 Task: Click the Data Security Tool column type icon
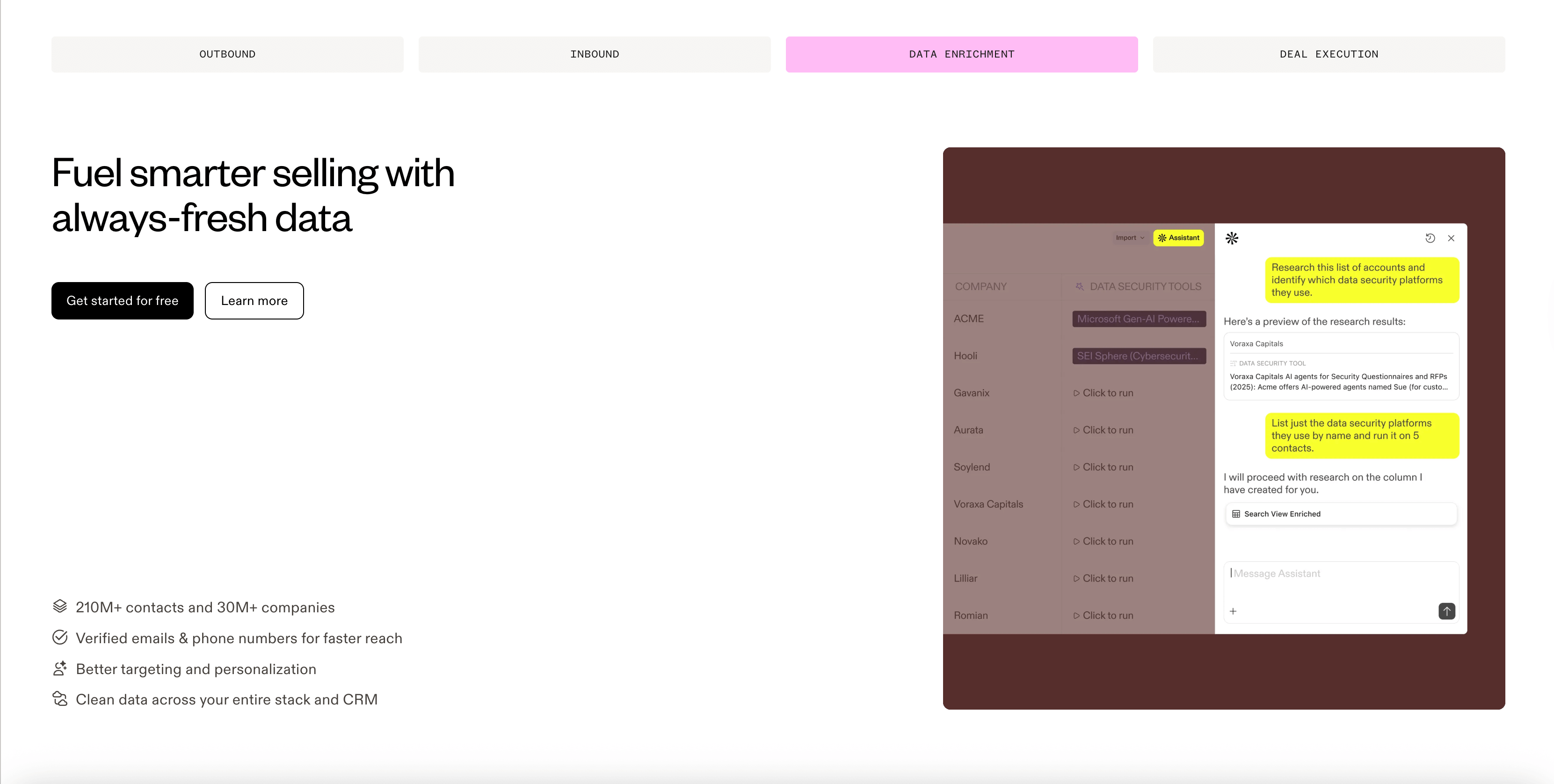[1233, 363]
